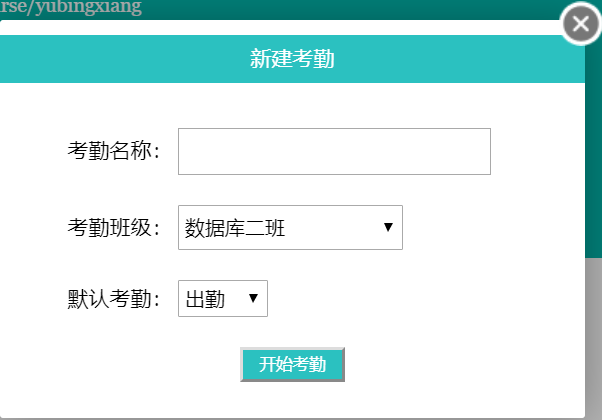Close the 新建考勤 dialog
602x420 pixels.
pos(581,24)
